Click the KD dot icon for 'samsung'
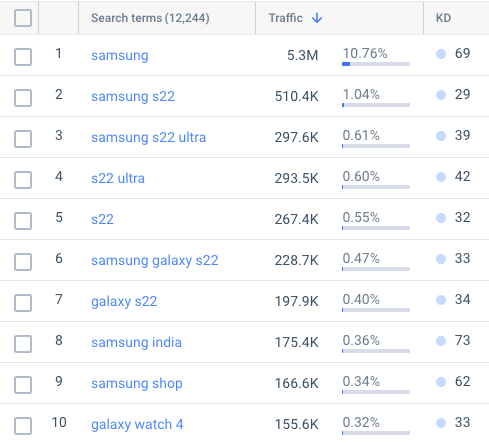This screenshot has height=443, width=489. click(x=441, y=54)
